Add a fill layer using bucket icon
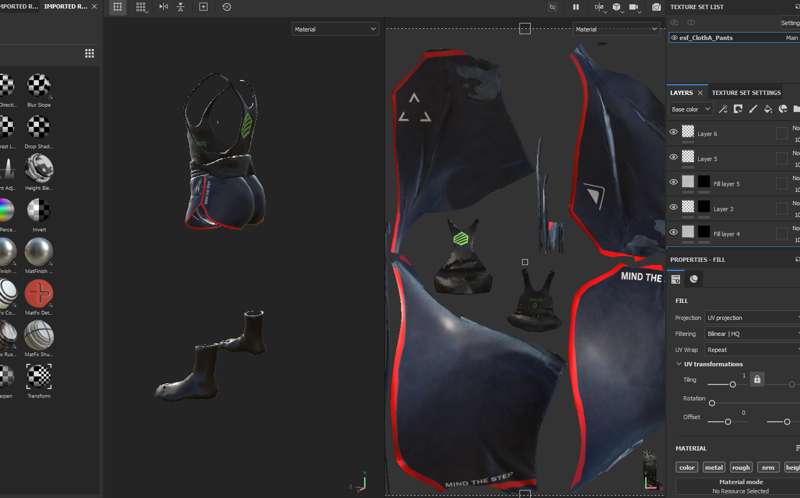 click(767, 109)
